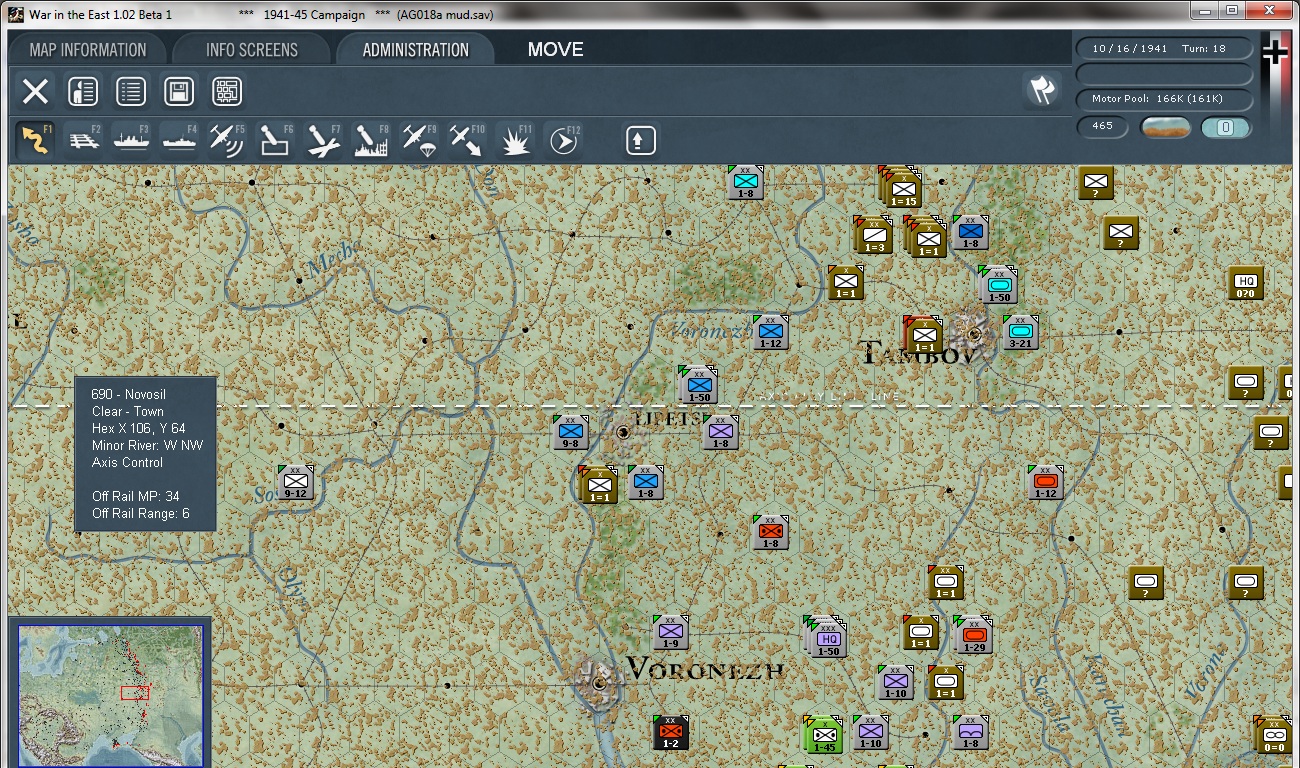
Task: Select the 9-12 white infantry unit
Action: click(295, 482)
